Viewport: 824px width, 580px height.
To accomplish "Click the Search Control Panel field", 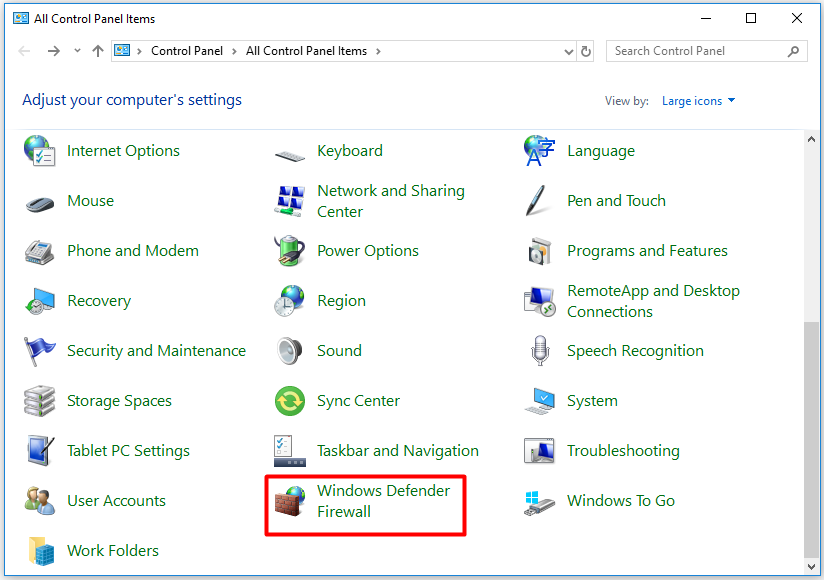I will pyautogui.click(x=706, y=51).
